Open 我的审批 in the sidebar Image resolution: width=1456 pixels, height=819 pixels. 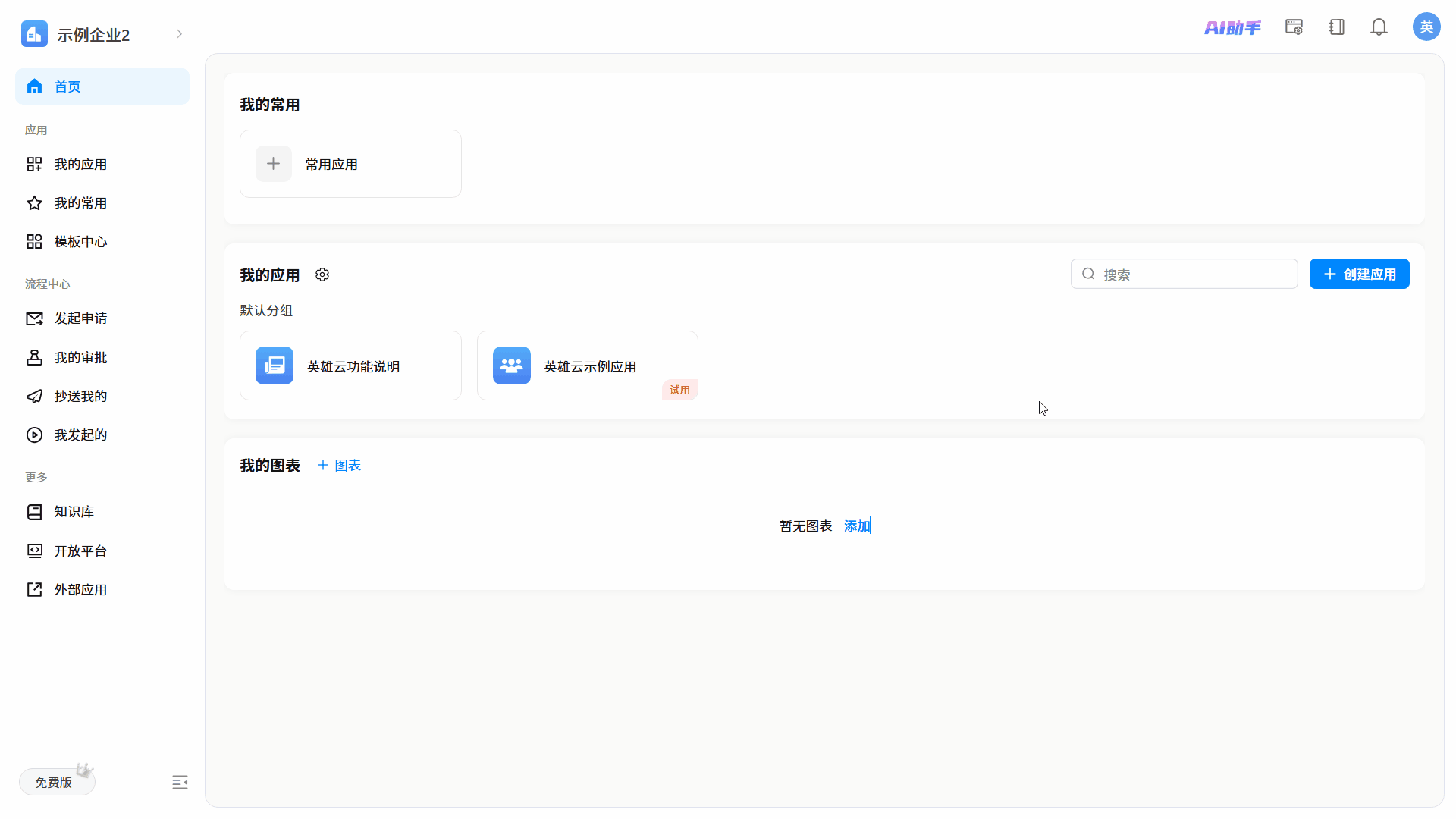[102, 358]
